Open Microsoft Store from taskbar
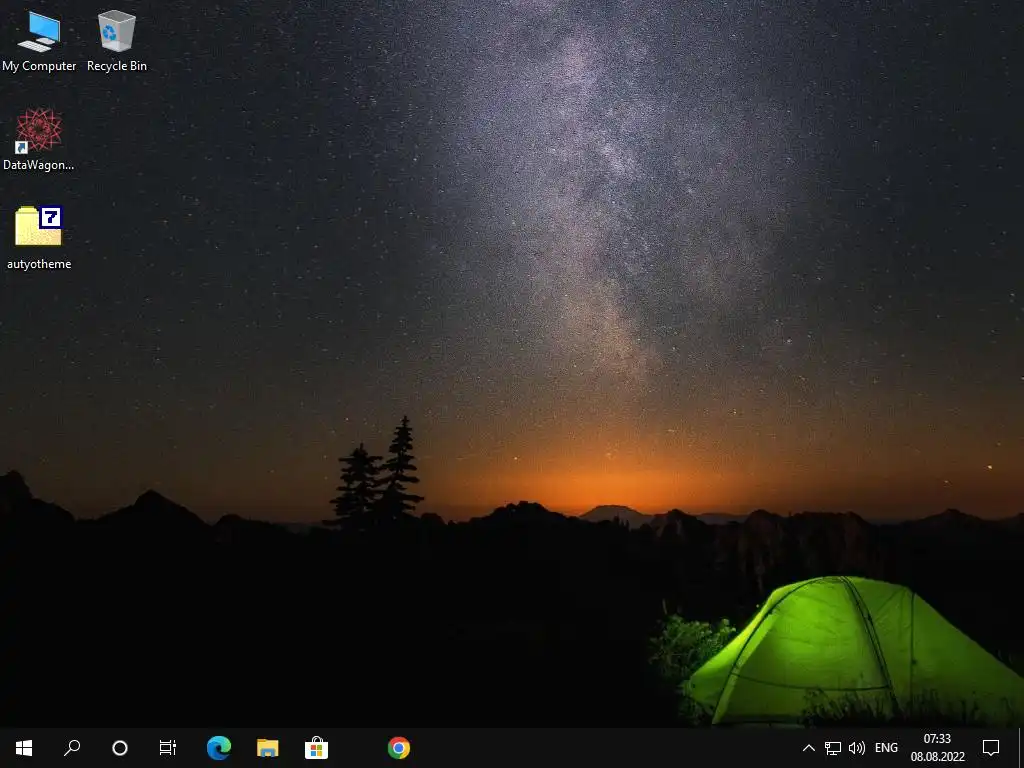The image size is (1024, 768). coord(317,748)
